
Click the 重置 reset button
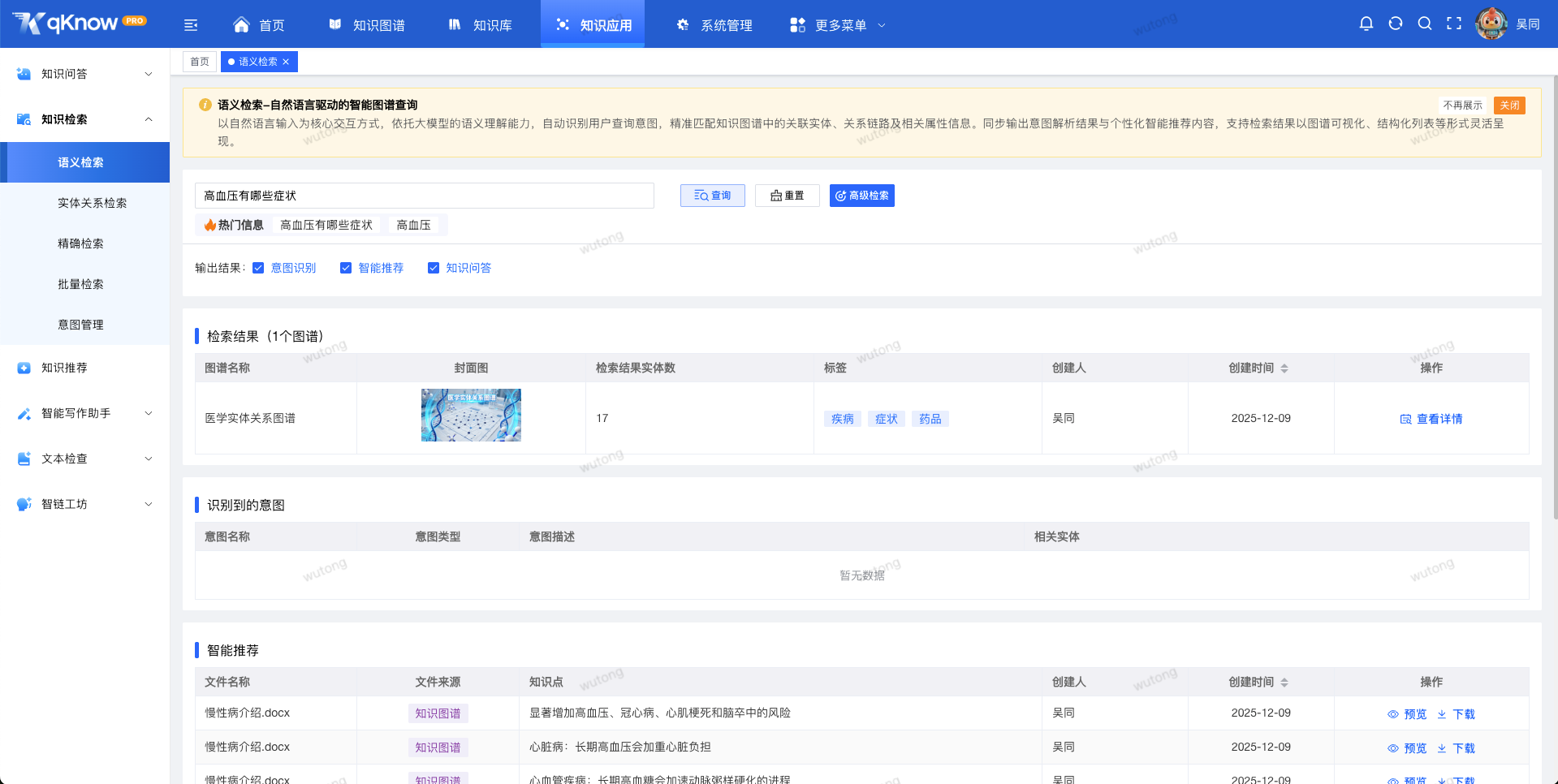click(x=787, y=196)
